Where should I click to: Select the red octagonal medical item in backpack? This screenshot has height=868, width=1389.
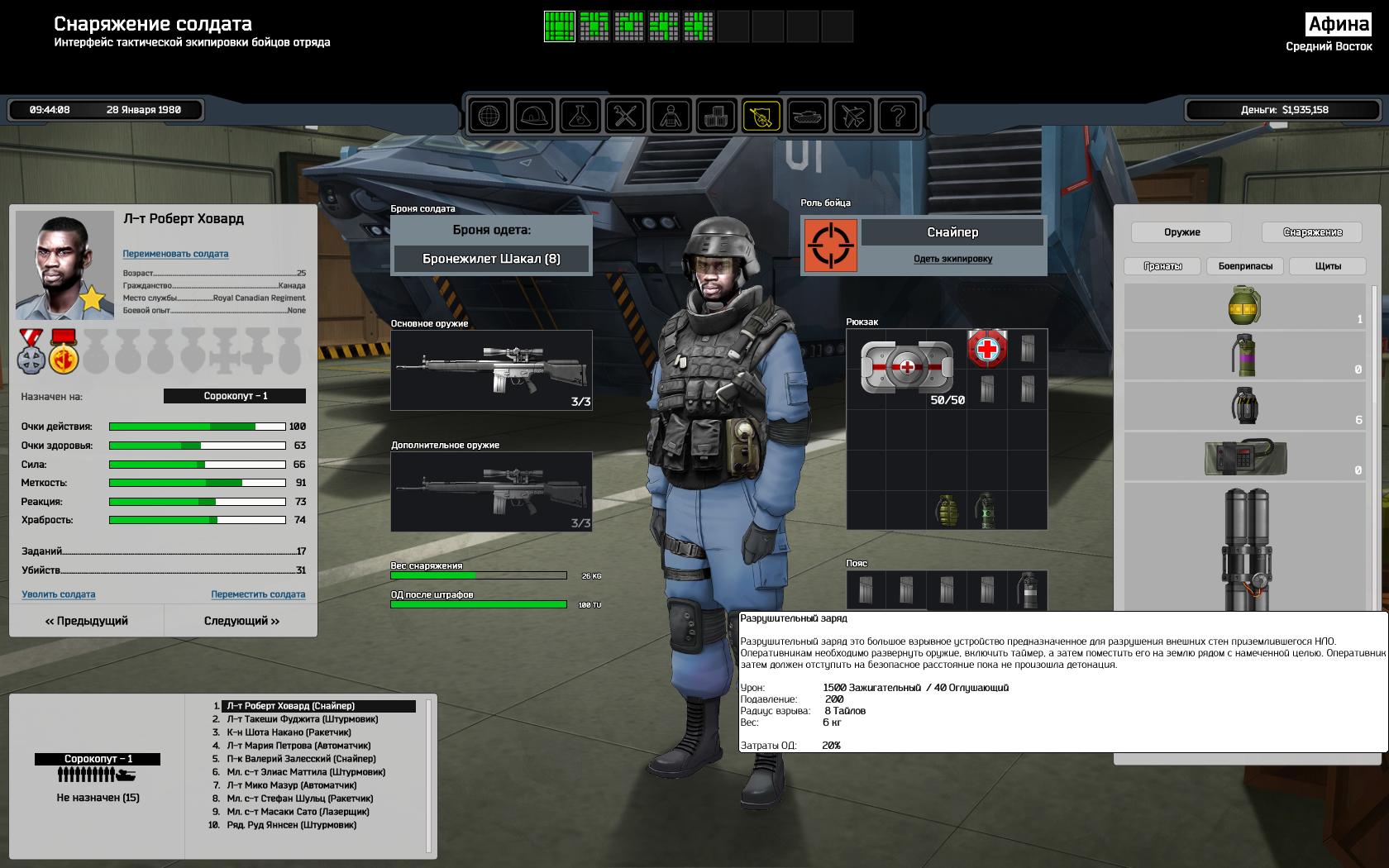(986, 348)
